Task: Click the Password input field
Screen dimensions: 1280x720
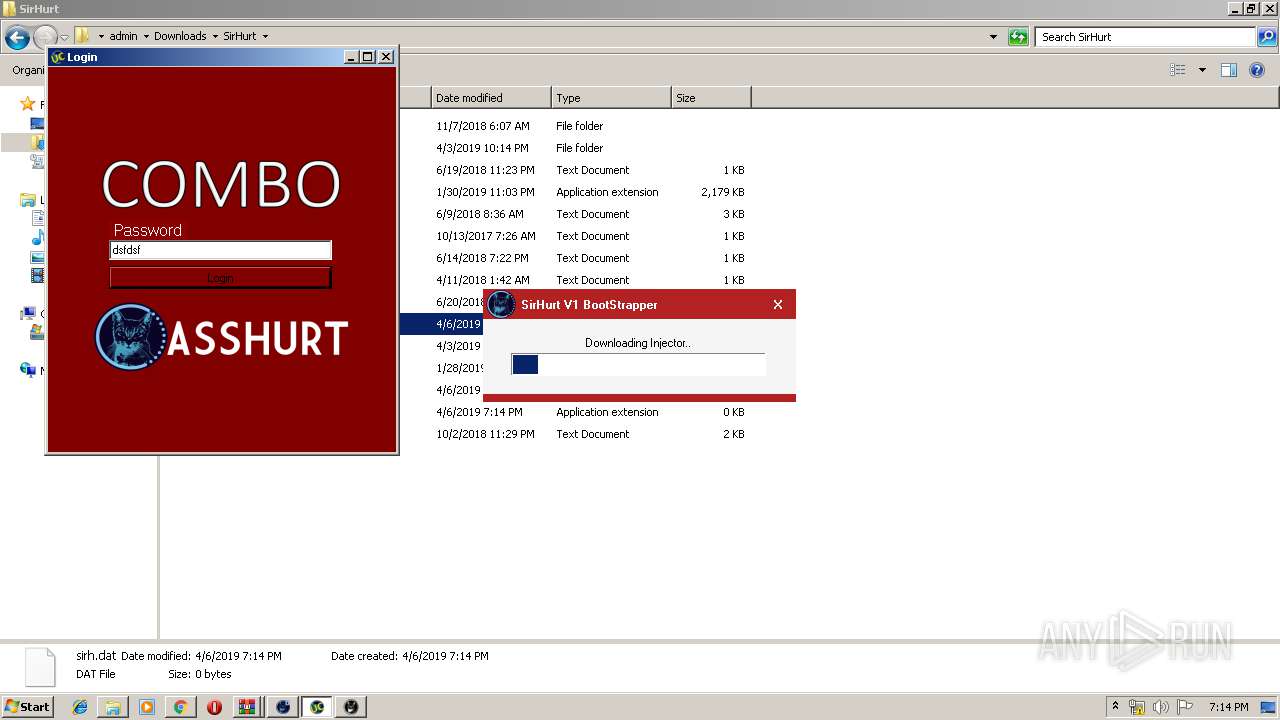Action: (x=220, y=250)
